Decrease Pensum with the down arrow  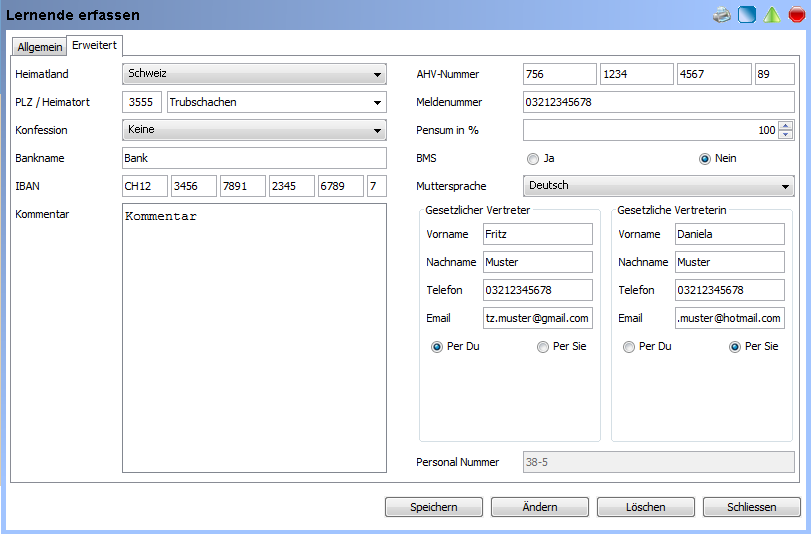(x=786, y=135)
